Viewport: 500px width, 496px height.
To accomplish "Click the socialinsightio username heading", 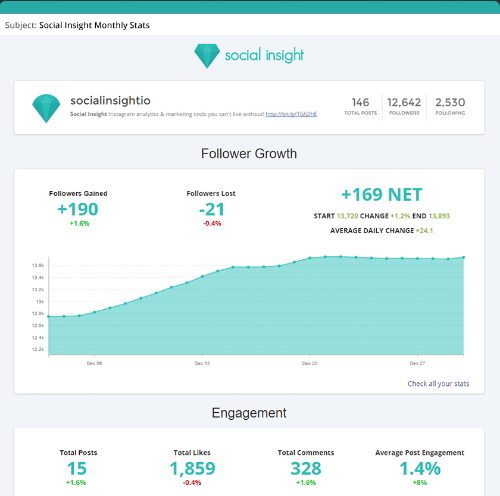I will (x=110, y=100).
